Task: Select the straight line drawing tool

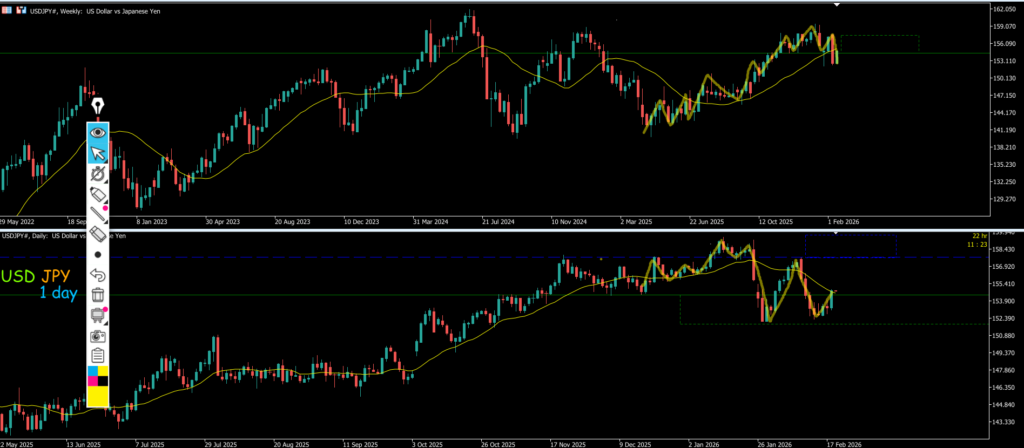Action: (98, 213)
